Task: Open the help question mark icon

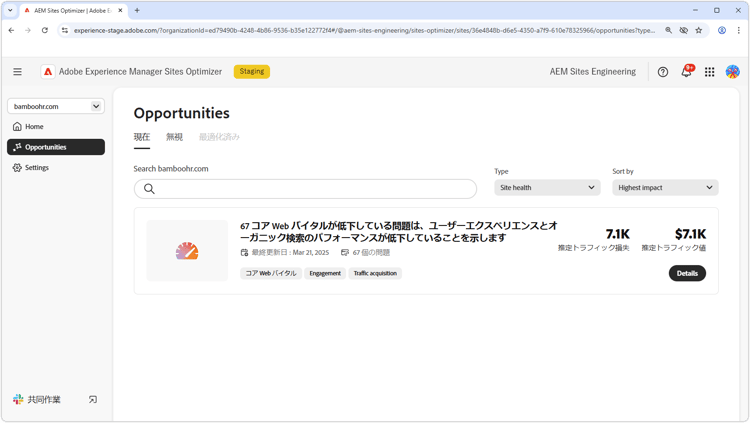Action: (x=662, y=72)
